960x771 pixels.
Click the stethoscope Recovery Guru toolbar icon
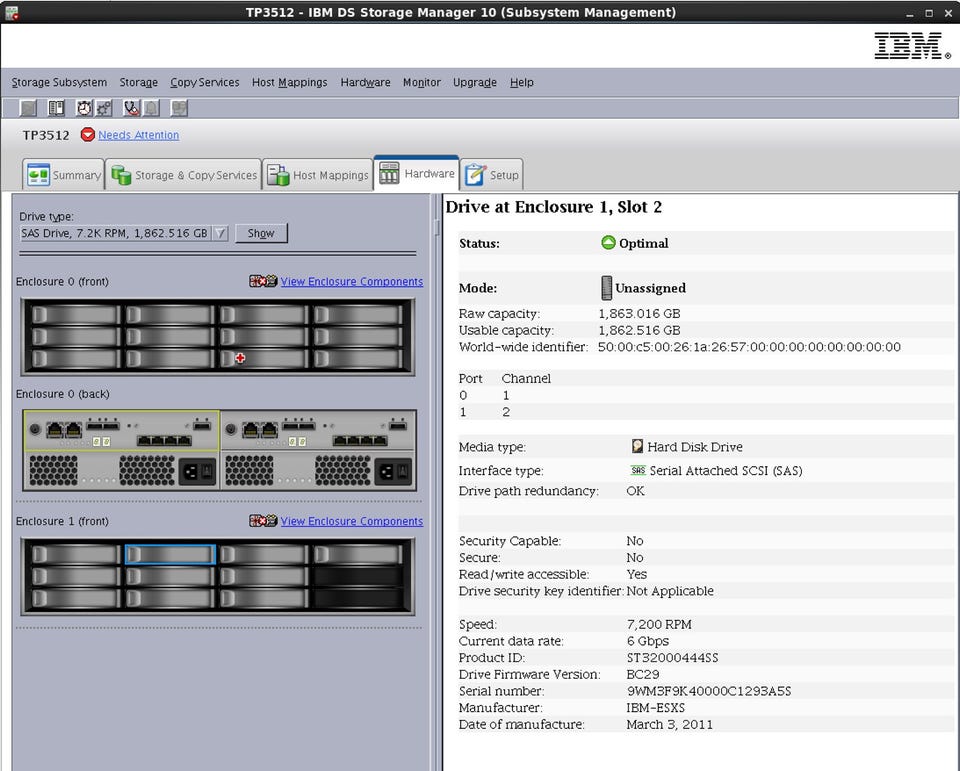tap(130, 108)
